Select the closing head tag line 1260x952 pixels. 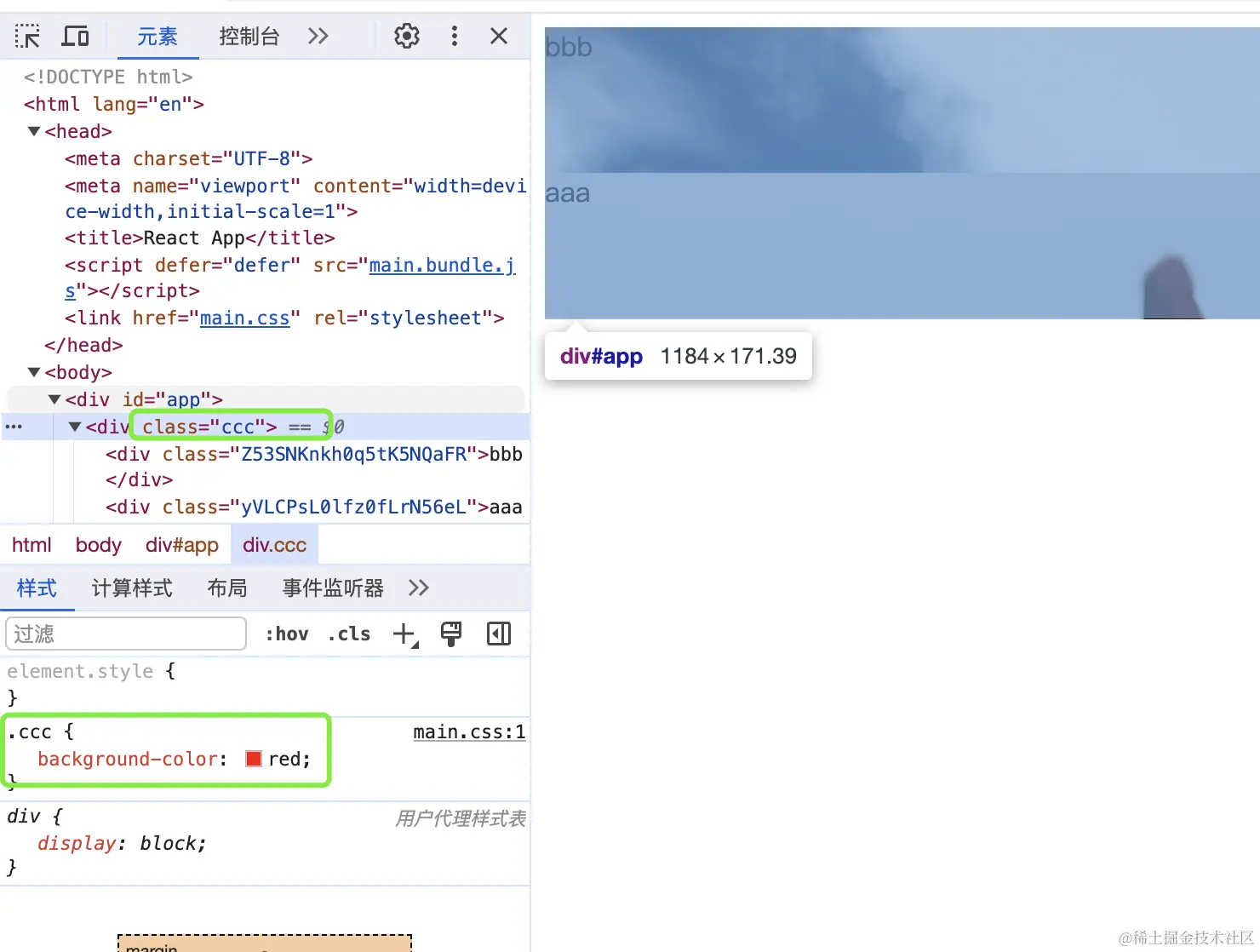(83, 345)
